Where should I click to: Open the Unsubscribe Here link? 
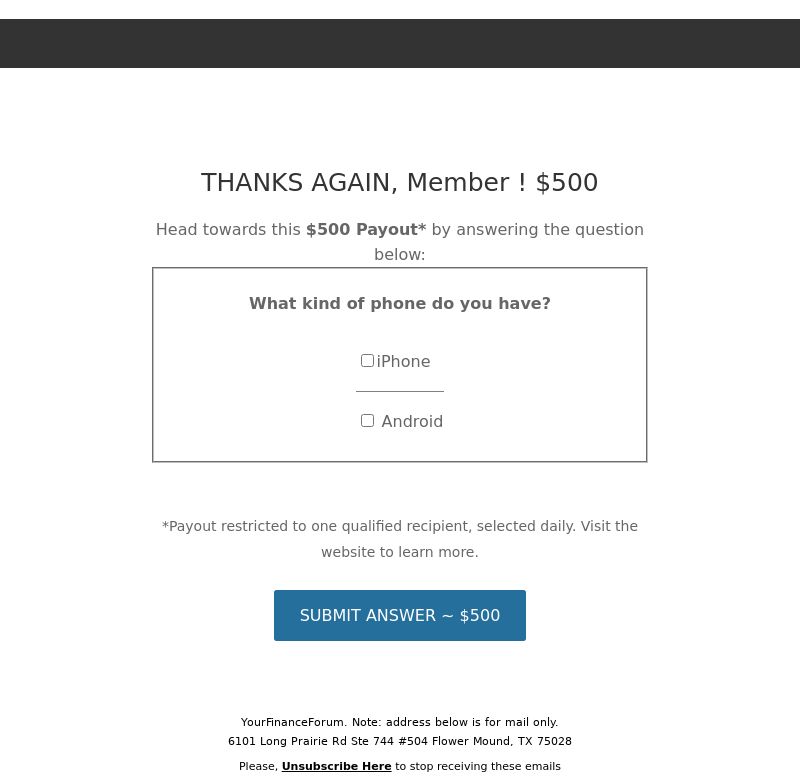tap(336, 766)
